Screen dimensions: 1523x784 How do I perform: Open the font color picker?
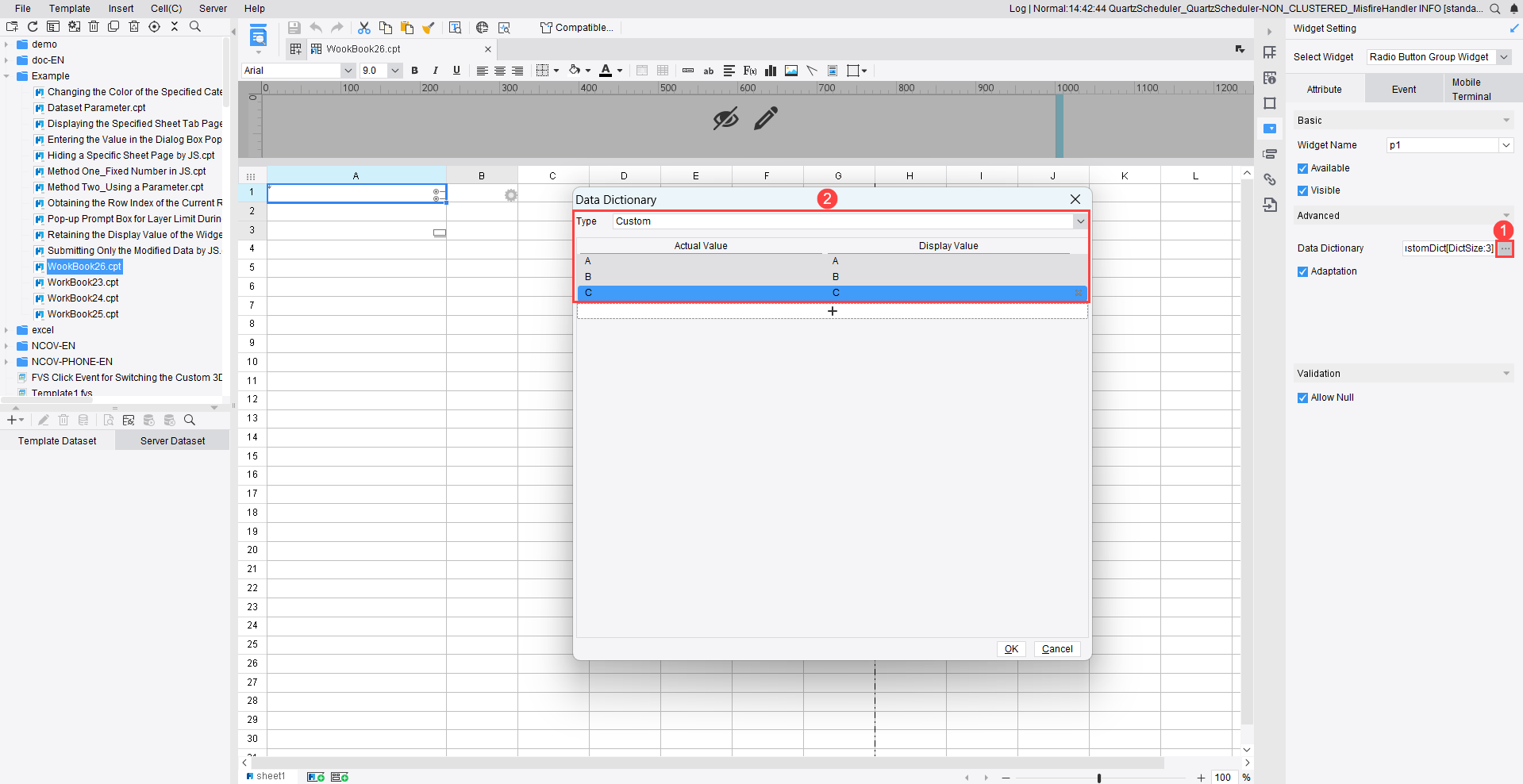pos(611,71)
